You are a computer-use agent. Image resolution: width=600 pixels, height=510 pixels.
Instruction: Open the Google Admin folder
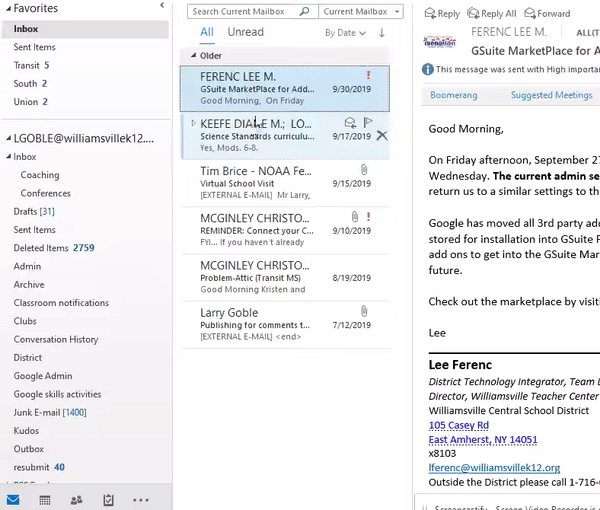click(43, 376)
